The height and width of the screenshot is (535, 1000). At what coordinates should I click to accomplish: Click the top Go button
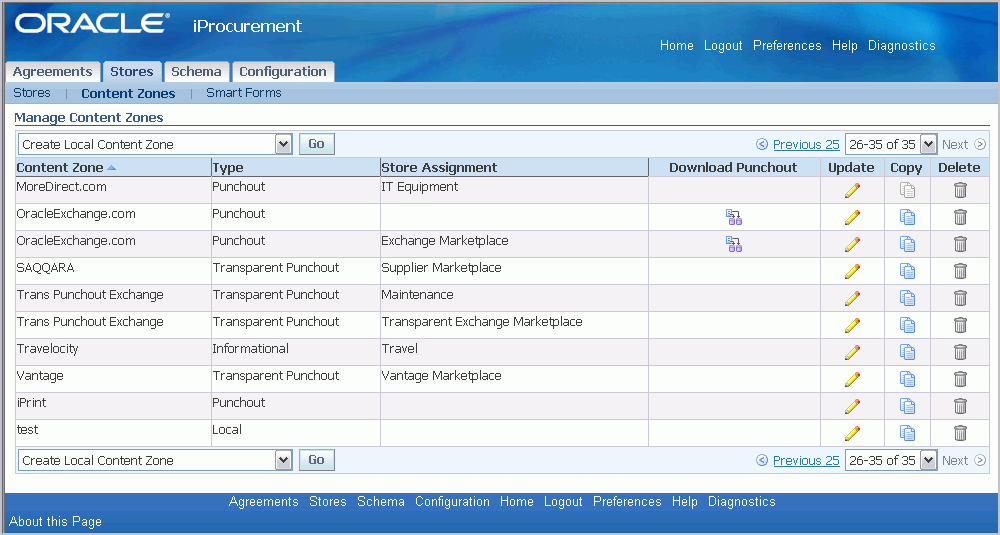click(316, 144)
